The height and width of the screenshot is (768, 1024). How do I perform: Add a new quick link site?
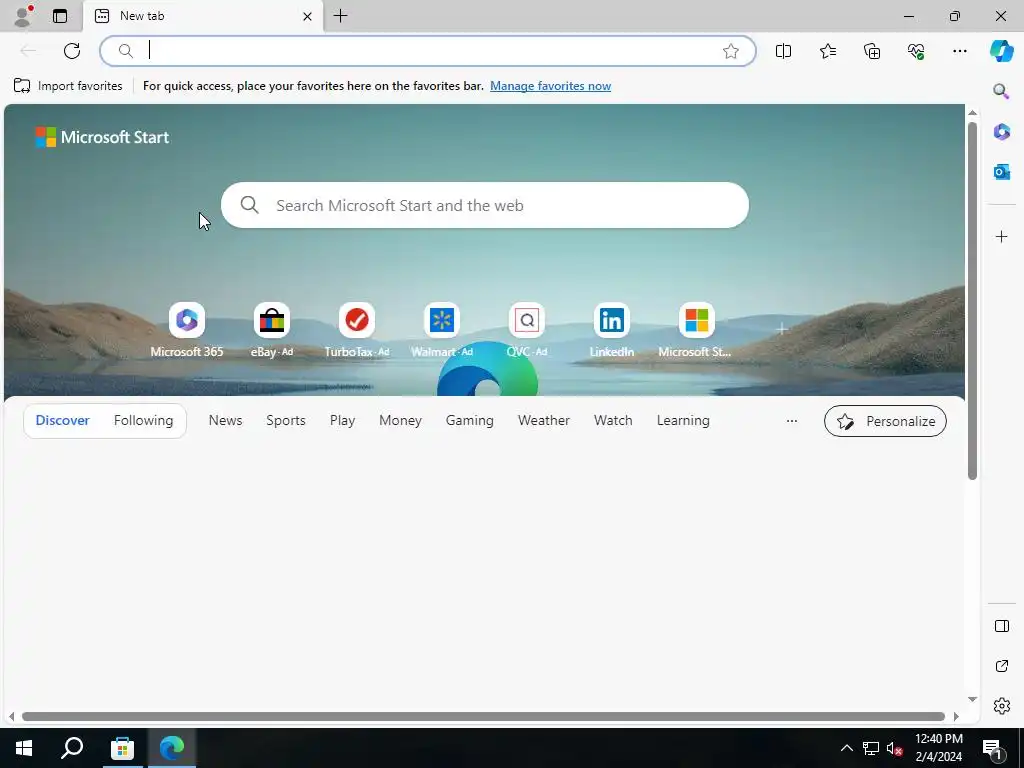point(781,329)
